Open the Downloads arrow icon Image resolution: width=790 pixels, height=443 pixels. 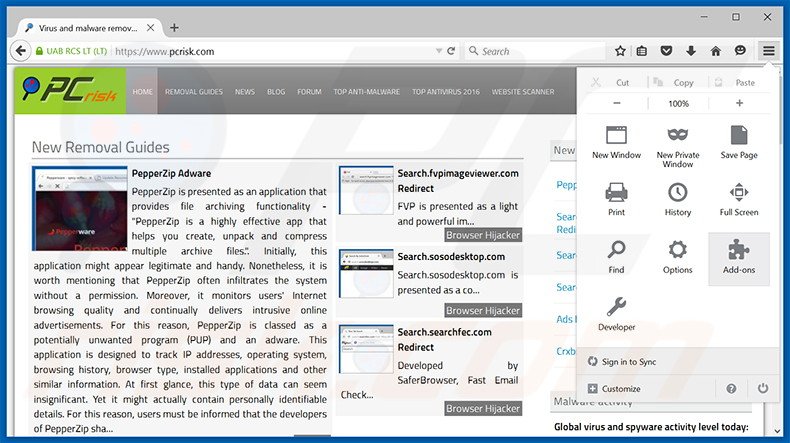coord(691,51)
